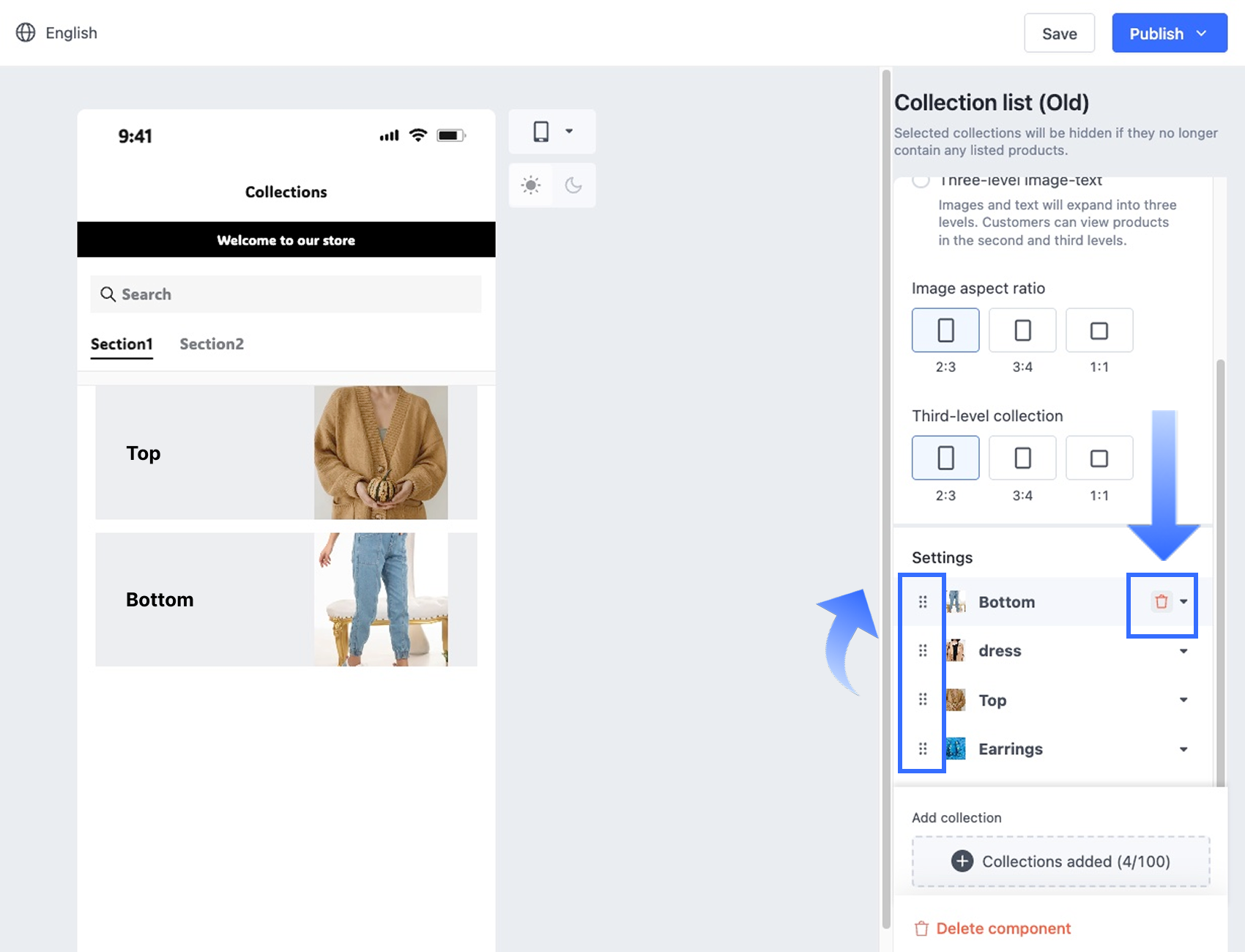The width and height of the screenshot is (1245, 952).
Task: Delete the Bottom collection with trash icon
Action: pos(1162,602)
